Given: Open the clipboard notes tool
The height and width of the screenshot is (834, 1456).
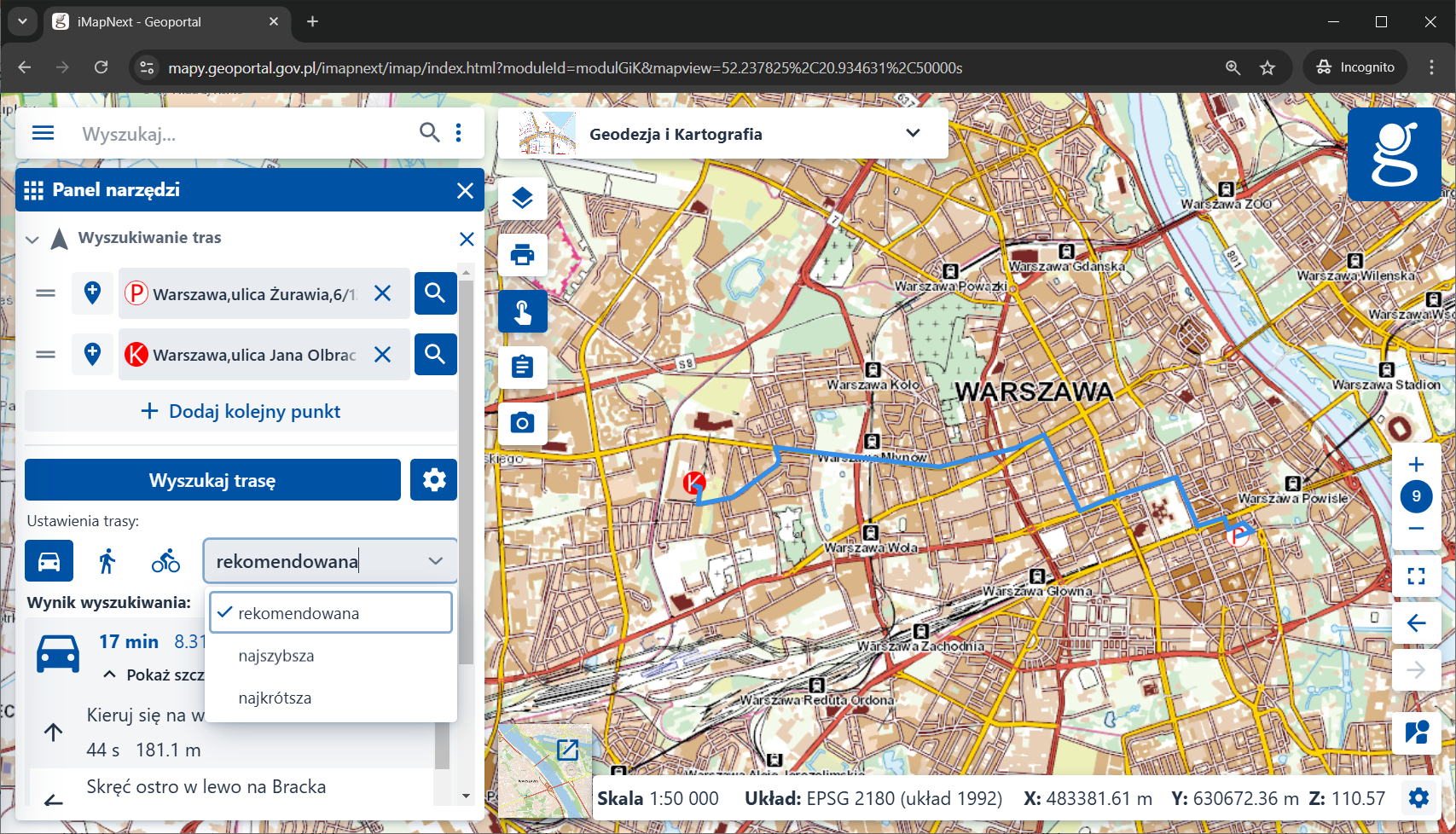Looking at the screenshot, I should pyautogui.click(x=522, y=367).
